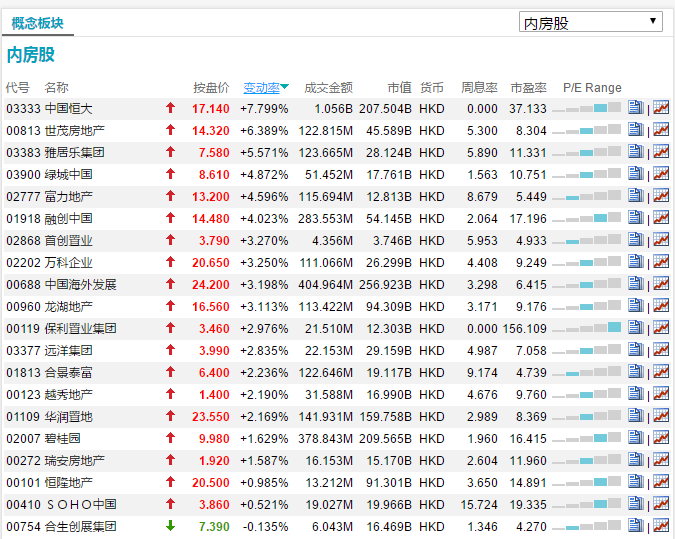Click the P/E Range column header
Screen dimensions: 675x539
(592, 88)
